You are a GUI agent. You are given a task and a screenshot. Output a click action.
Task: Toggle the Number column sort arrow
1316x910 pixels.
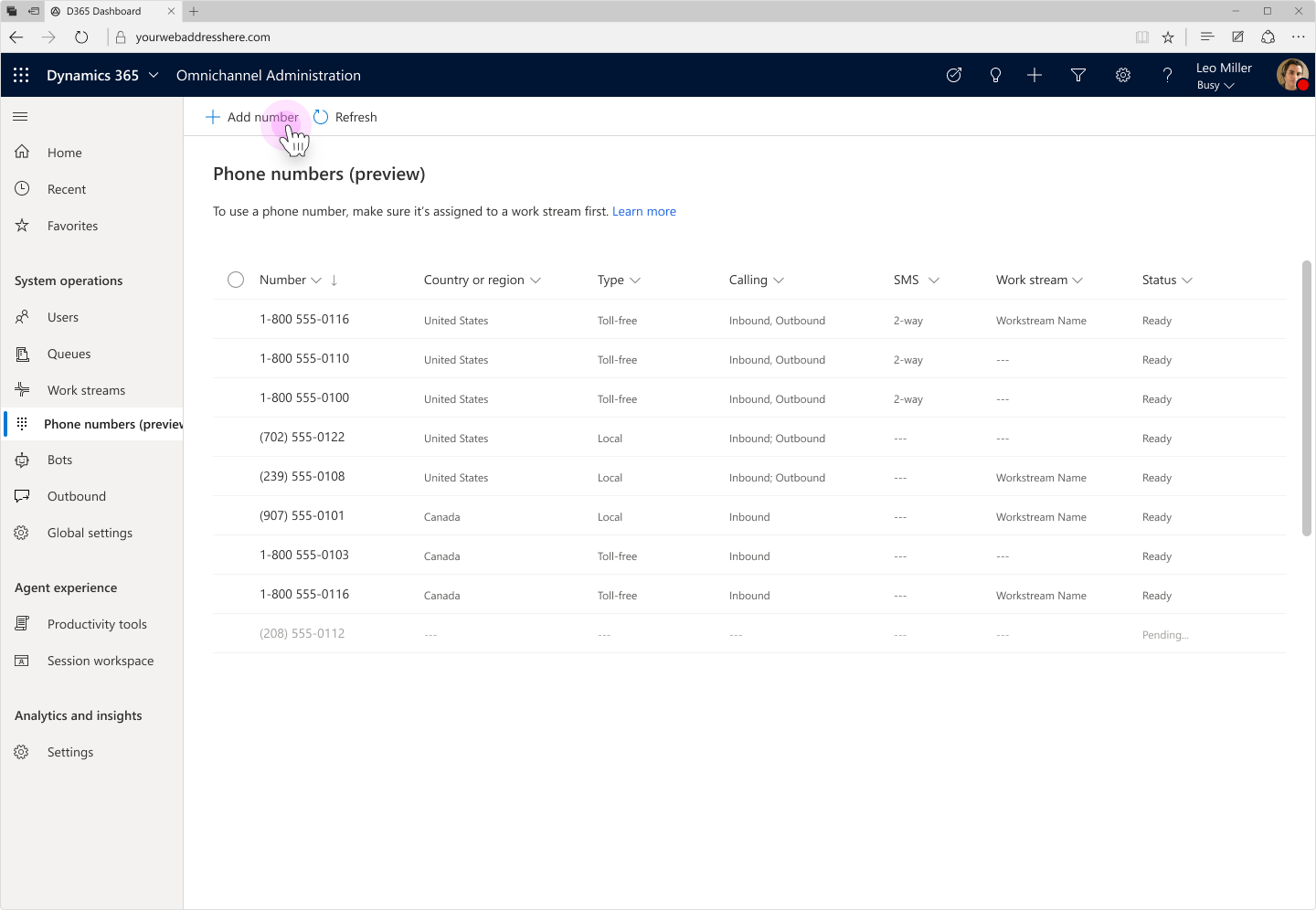point(334,280)
